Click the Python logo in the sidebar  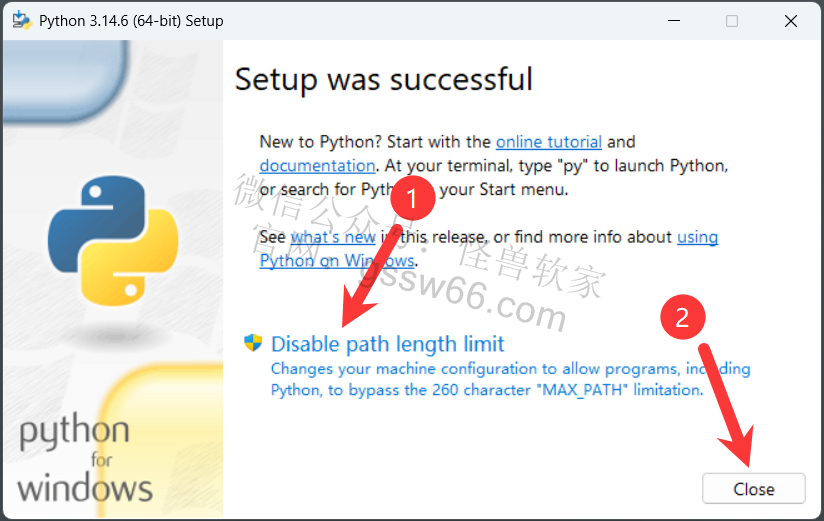point(113,241)
